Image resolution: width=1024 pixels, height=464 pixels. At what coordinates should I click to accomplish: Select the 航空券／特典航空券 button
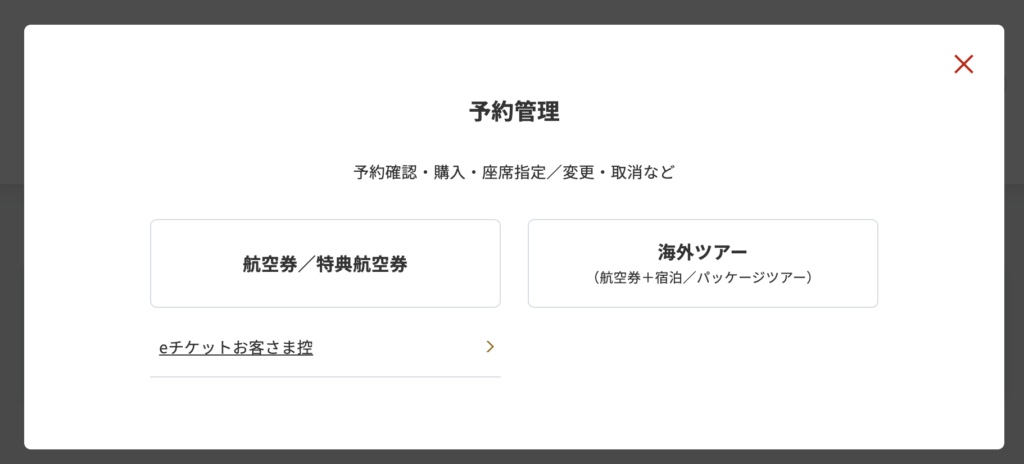pos(325,264)
